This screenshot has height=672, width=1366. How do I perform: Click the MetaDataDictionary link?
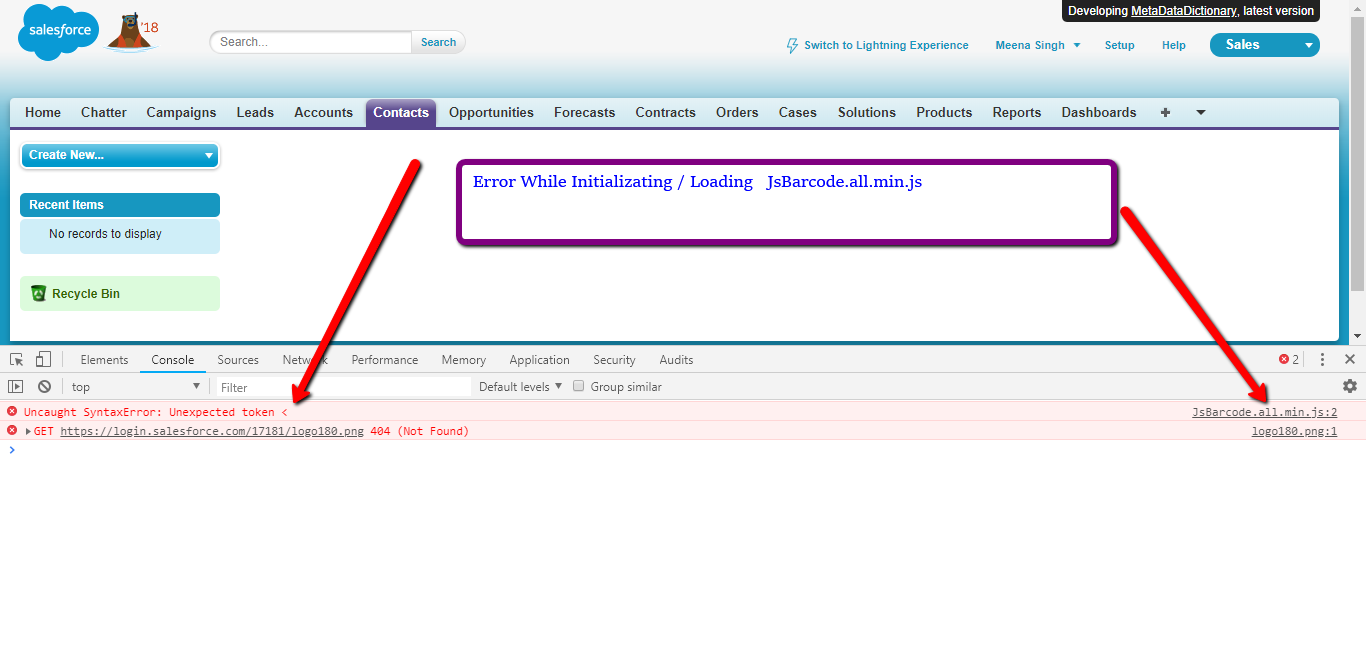[1184, 11]
